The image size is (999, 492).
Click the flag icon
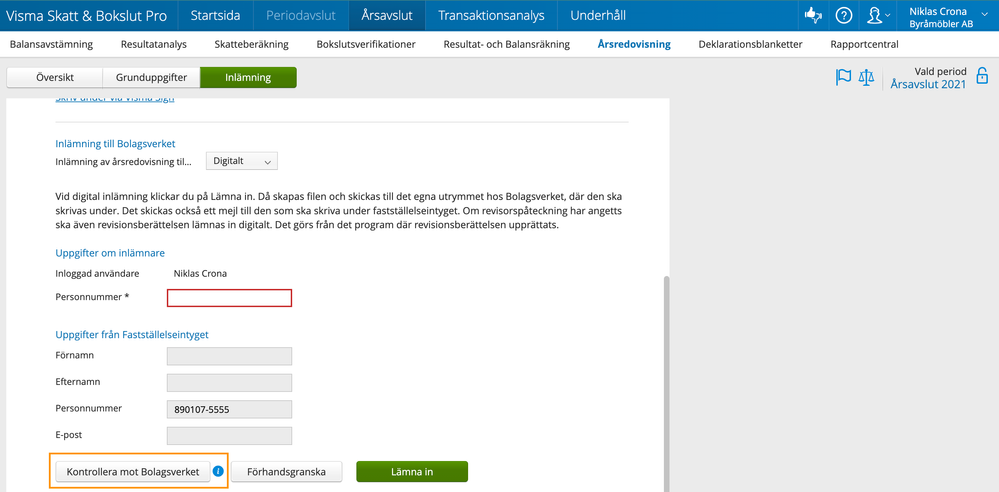[843, 77]
